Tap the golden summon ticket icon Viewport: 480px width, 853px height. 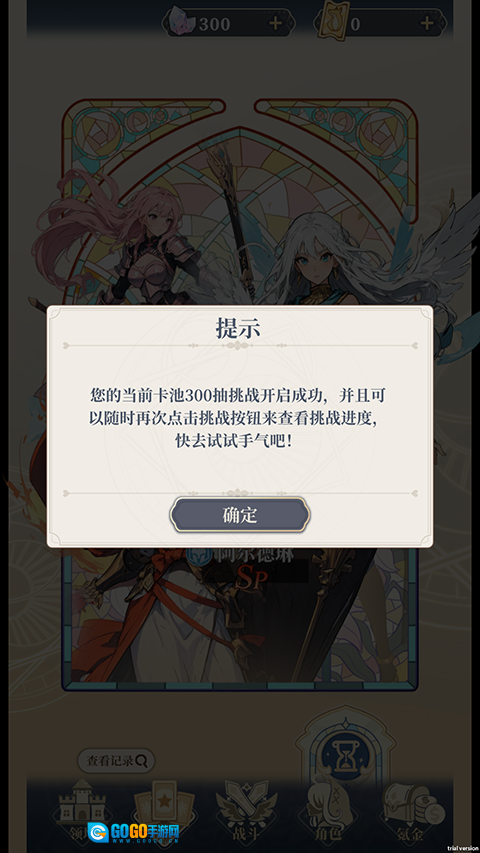(x=333, y=22)
